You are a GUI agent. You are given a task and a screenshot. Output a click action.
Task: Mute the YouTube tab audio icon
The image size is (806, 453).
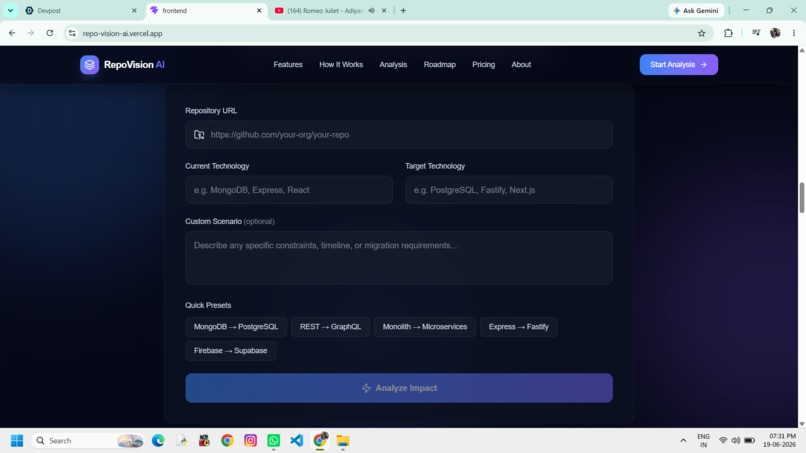pos(371,10)
